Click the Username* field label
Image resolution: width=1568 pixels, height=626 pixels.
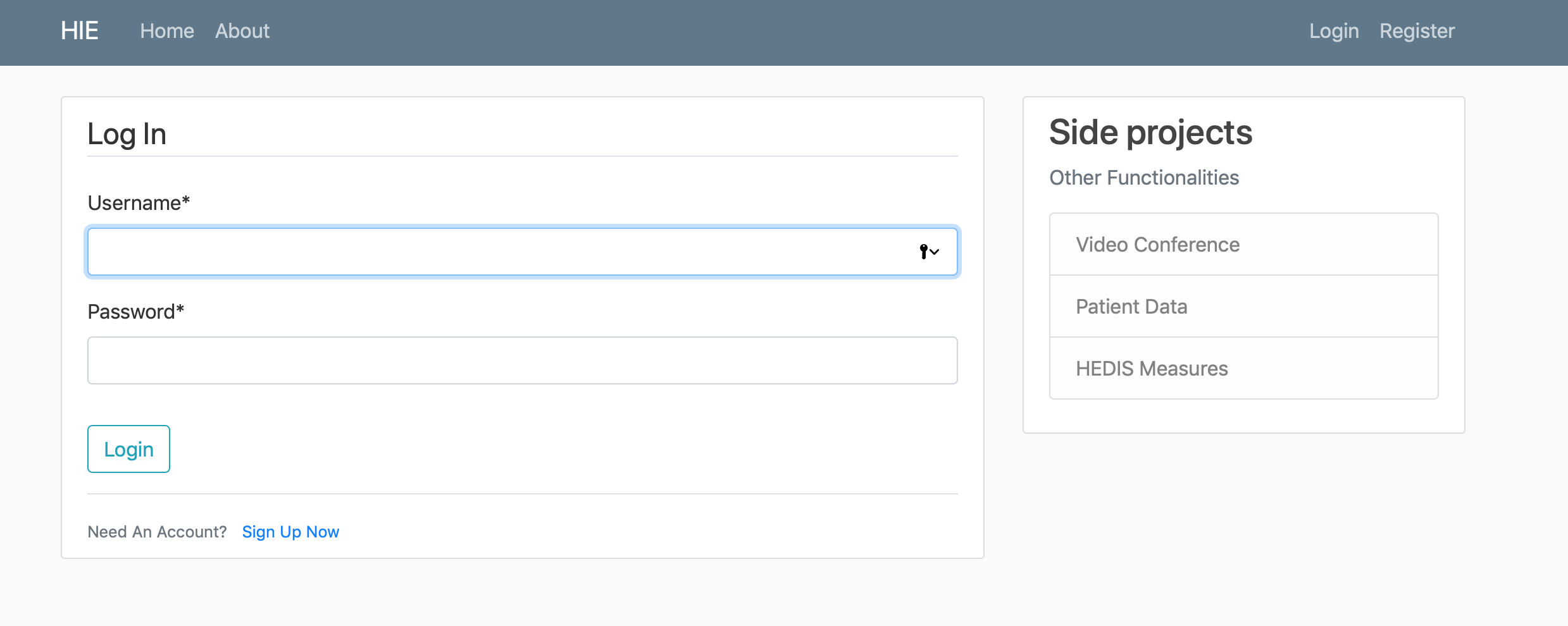[139, 203]
